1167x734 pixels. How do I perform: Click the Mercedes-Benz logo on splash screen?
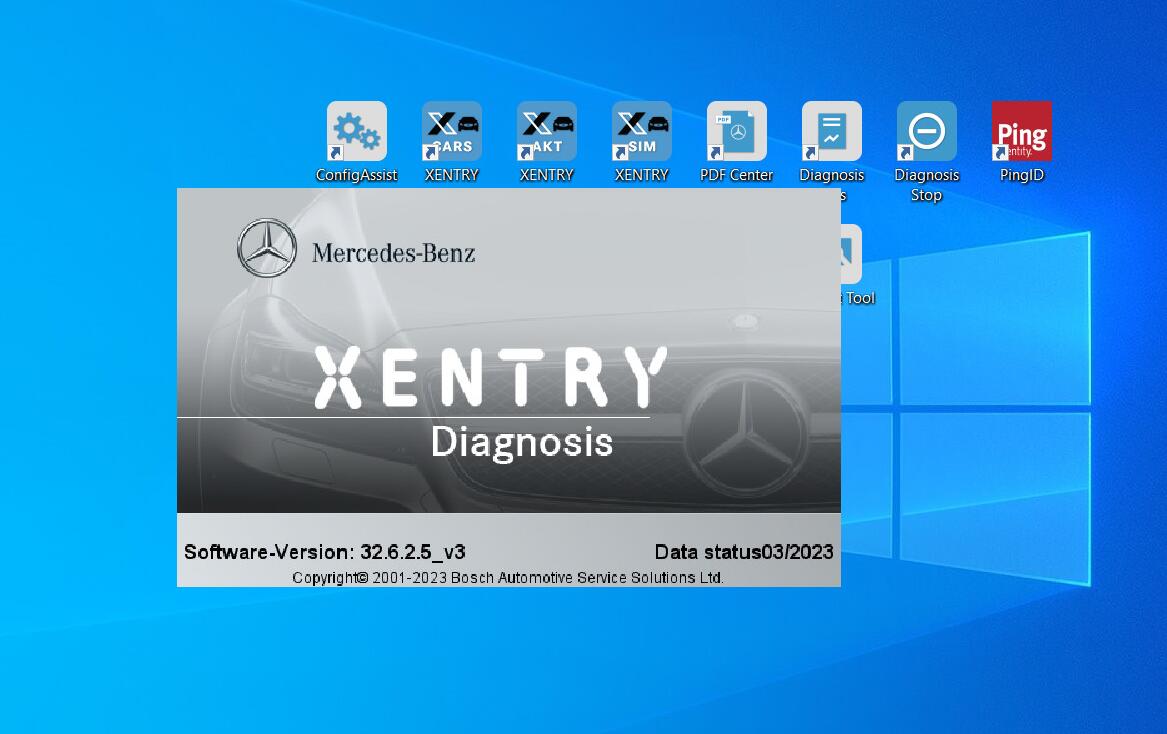point(267,248)
